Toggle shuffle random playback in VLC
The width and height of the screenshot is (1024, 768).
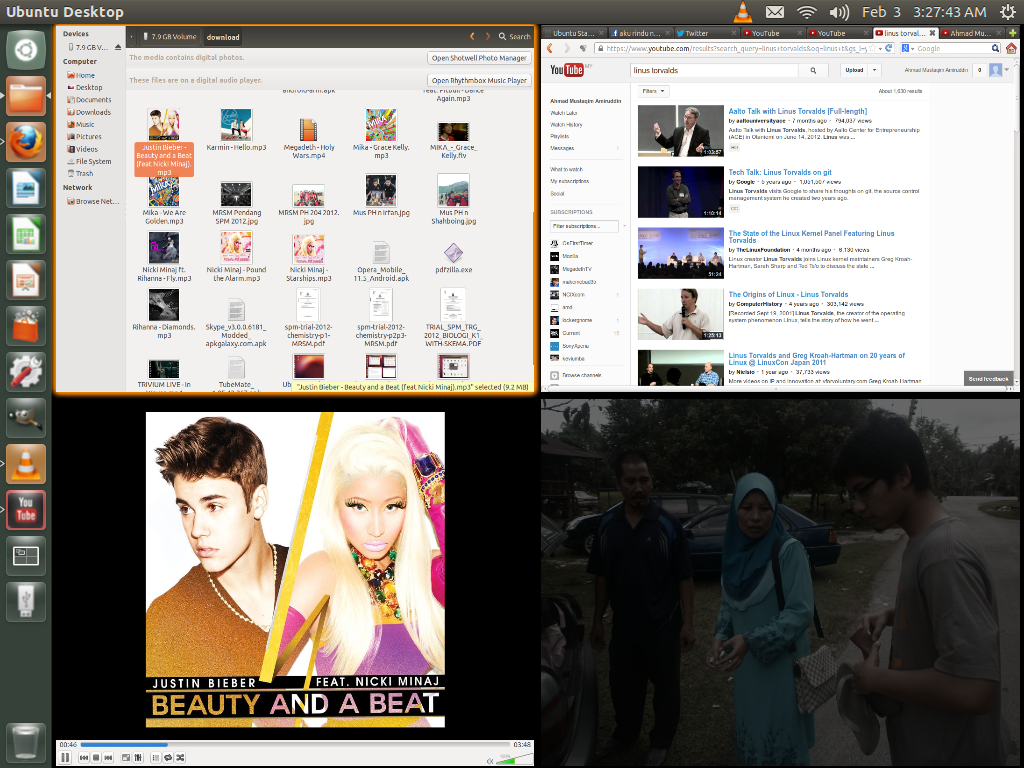(x=180, y=758)
